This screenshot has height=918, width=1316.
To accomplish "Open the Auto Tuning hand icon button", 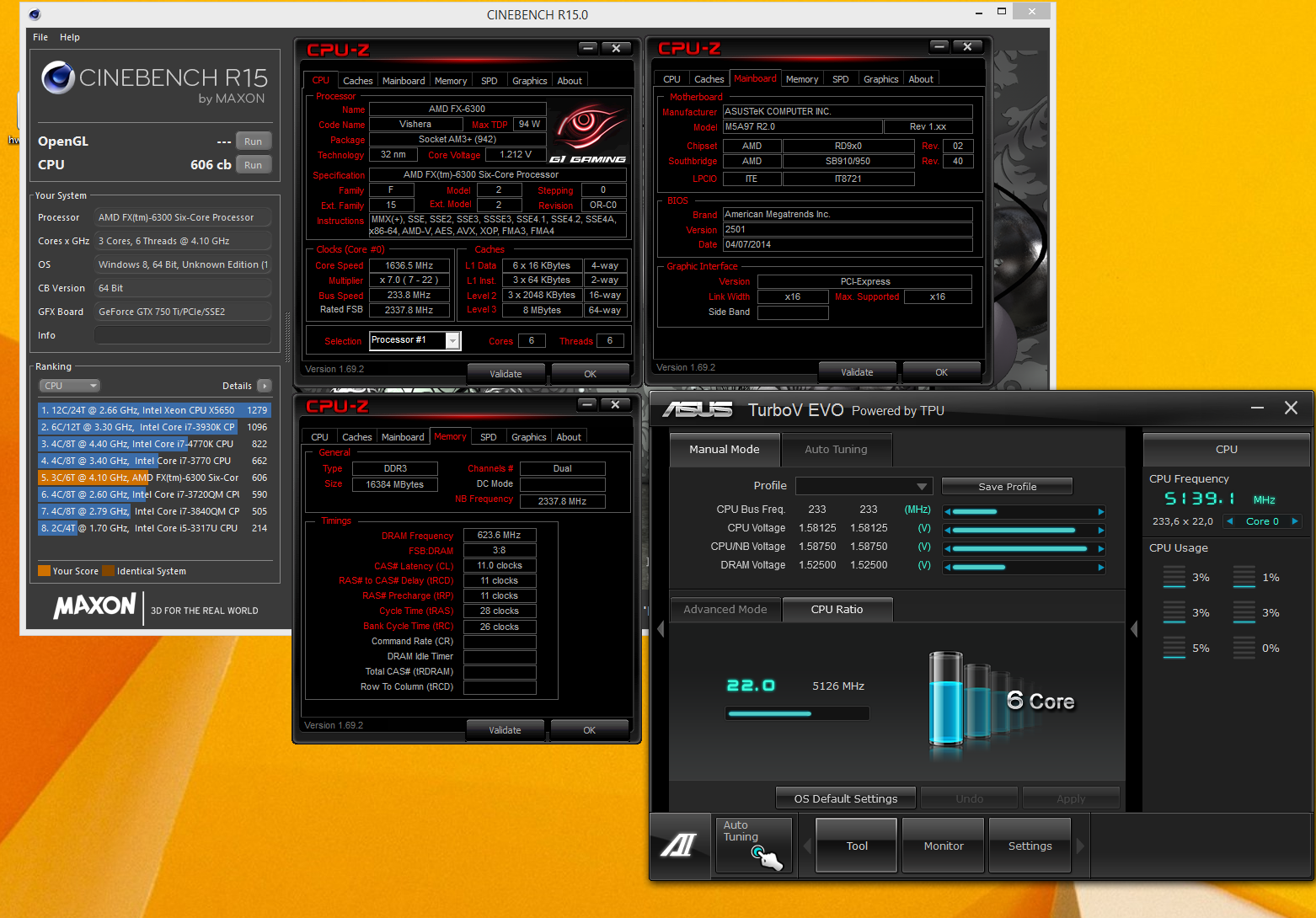I will (753, 846).
